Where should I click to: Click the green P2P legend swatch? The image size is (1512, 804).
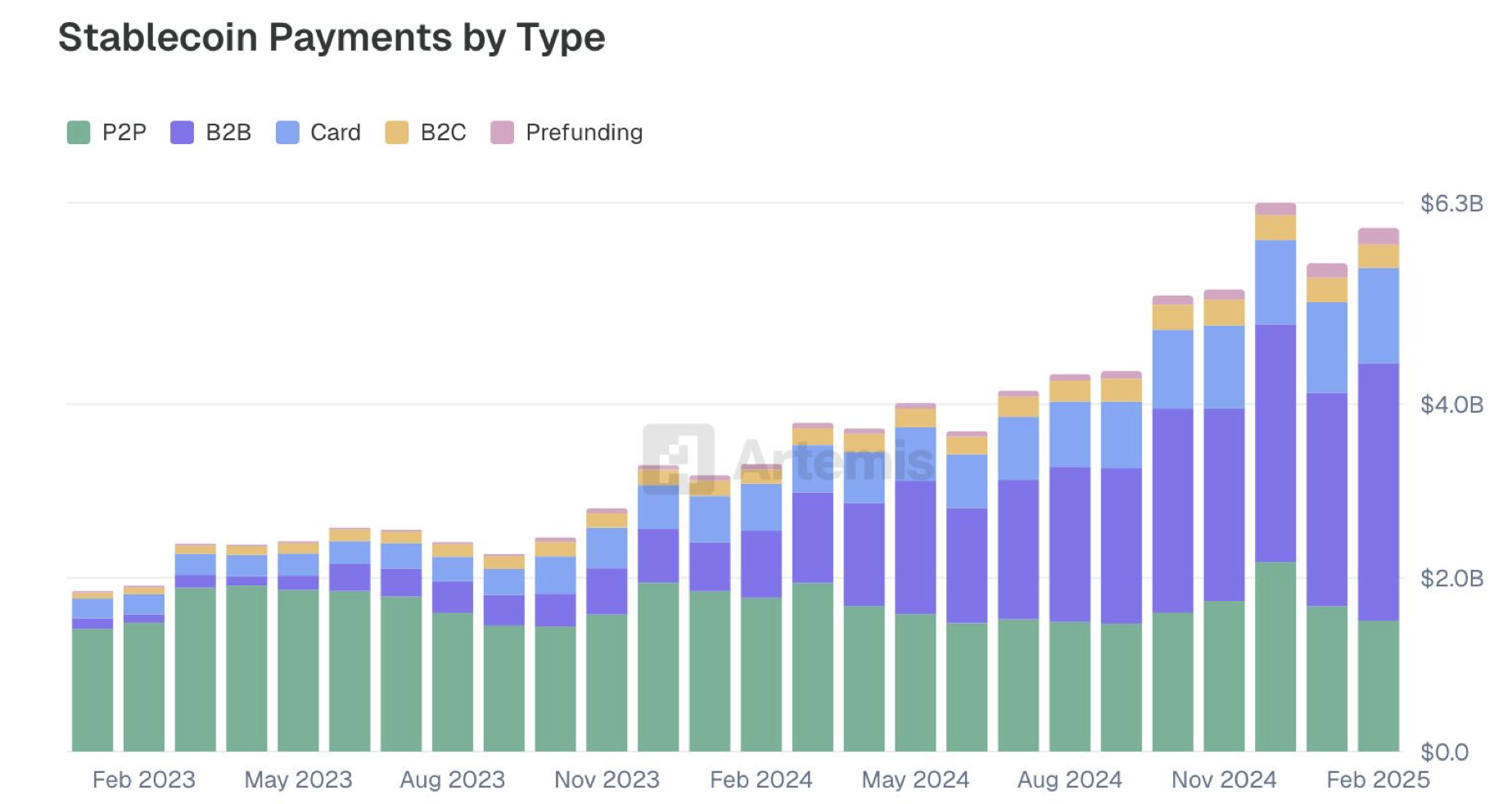pos(79,133)
